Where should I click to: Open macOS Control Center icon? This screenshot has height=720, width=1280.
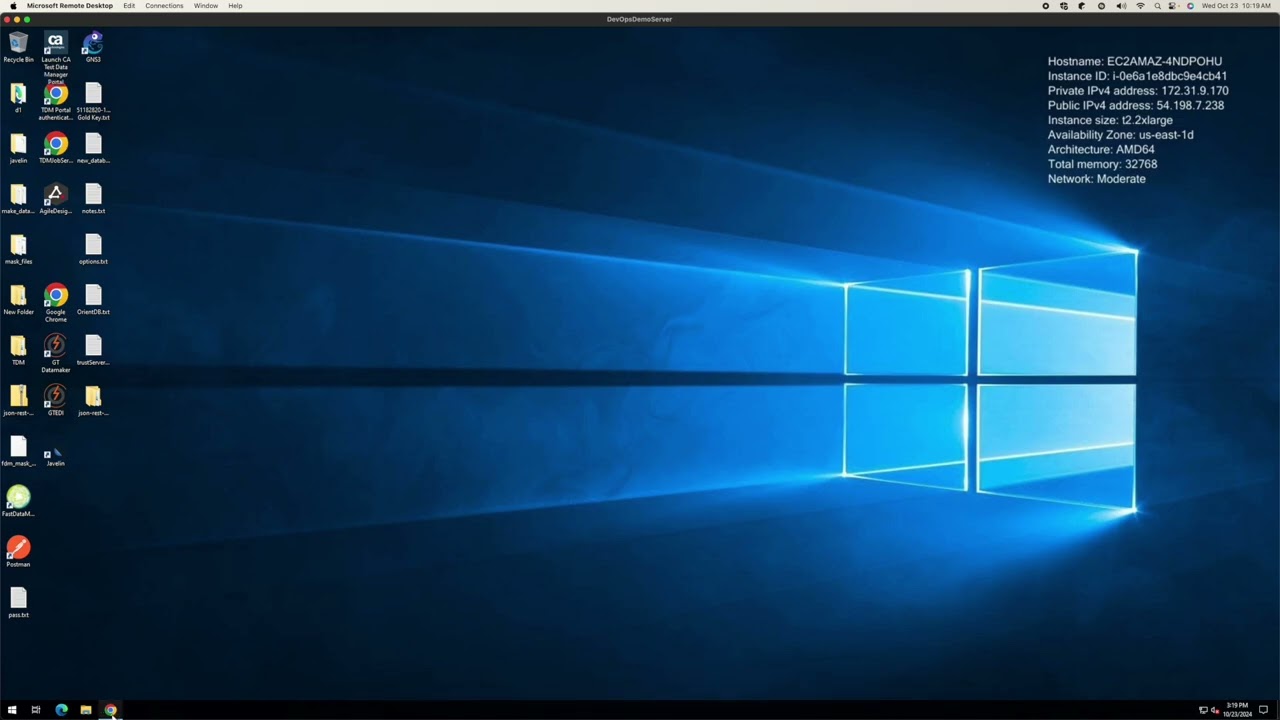(x=1173, y=6)
